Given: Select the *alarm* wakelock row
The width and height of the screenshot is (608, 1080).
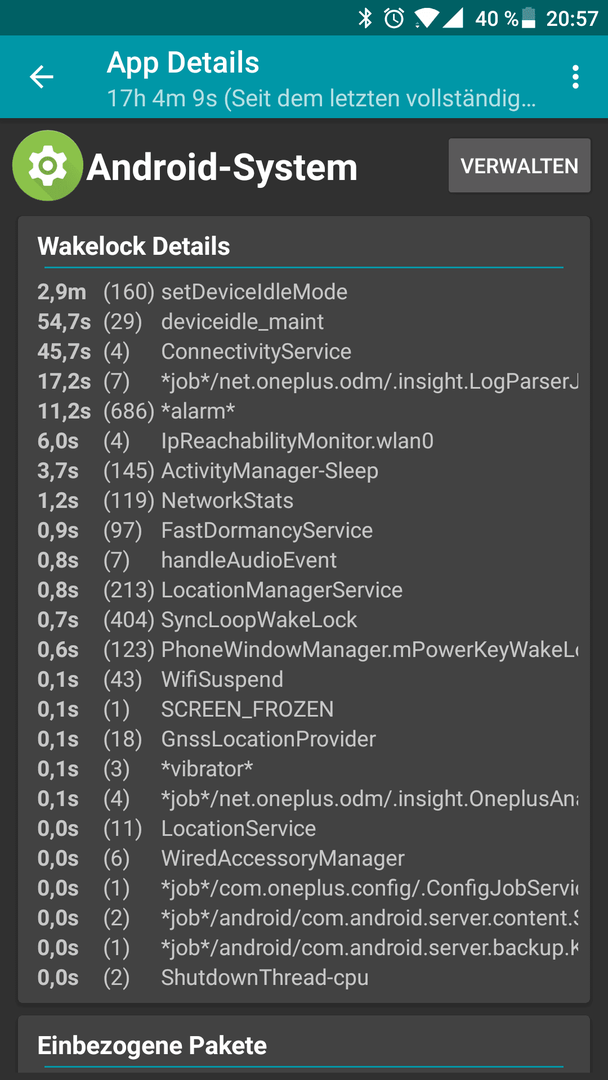Looking at the screenshot, I should 304,411.
